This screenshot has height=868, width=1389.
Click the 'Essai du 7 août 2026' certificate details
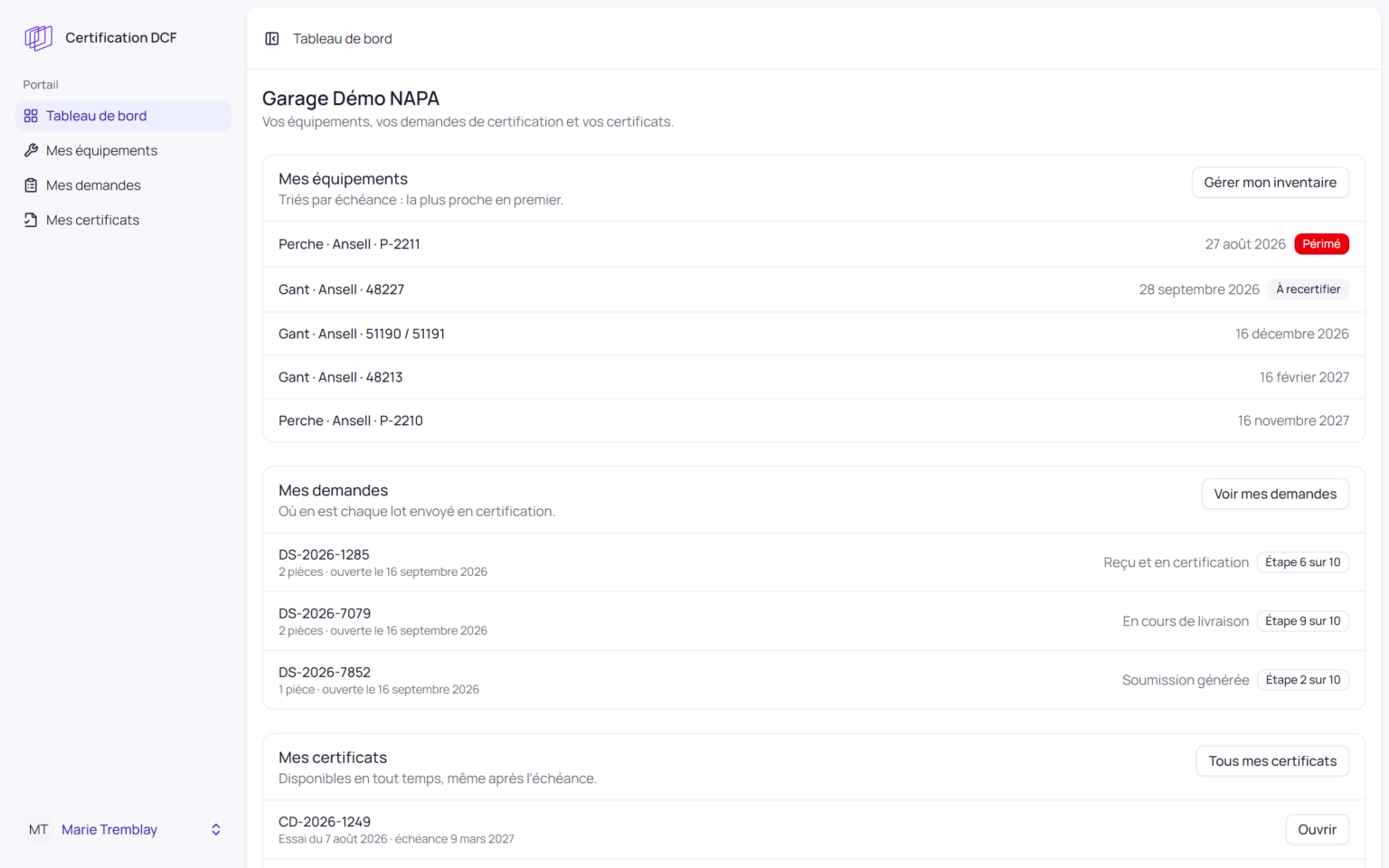pos(396,839)
